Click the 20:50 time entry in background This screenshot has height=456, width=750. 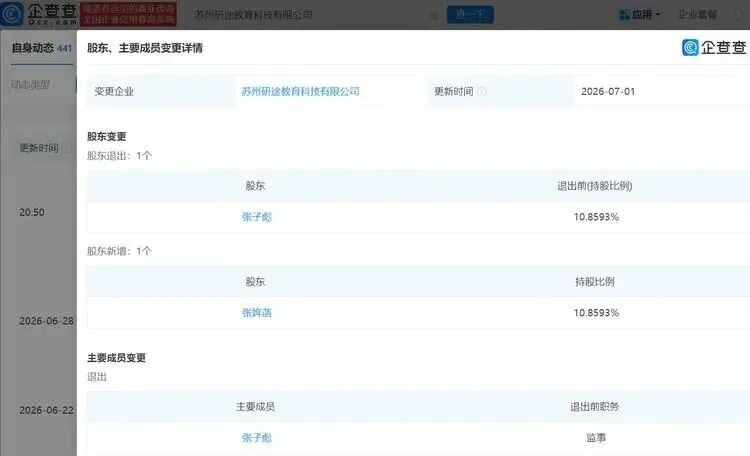pyautogui.click(x=32, y=212)
